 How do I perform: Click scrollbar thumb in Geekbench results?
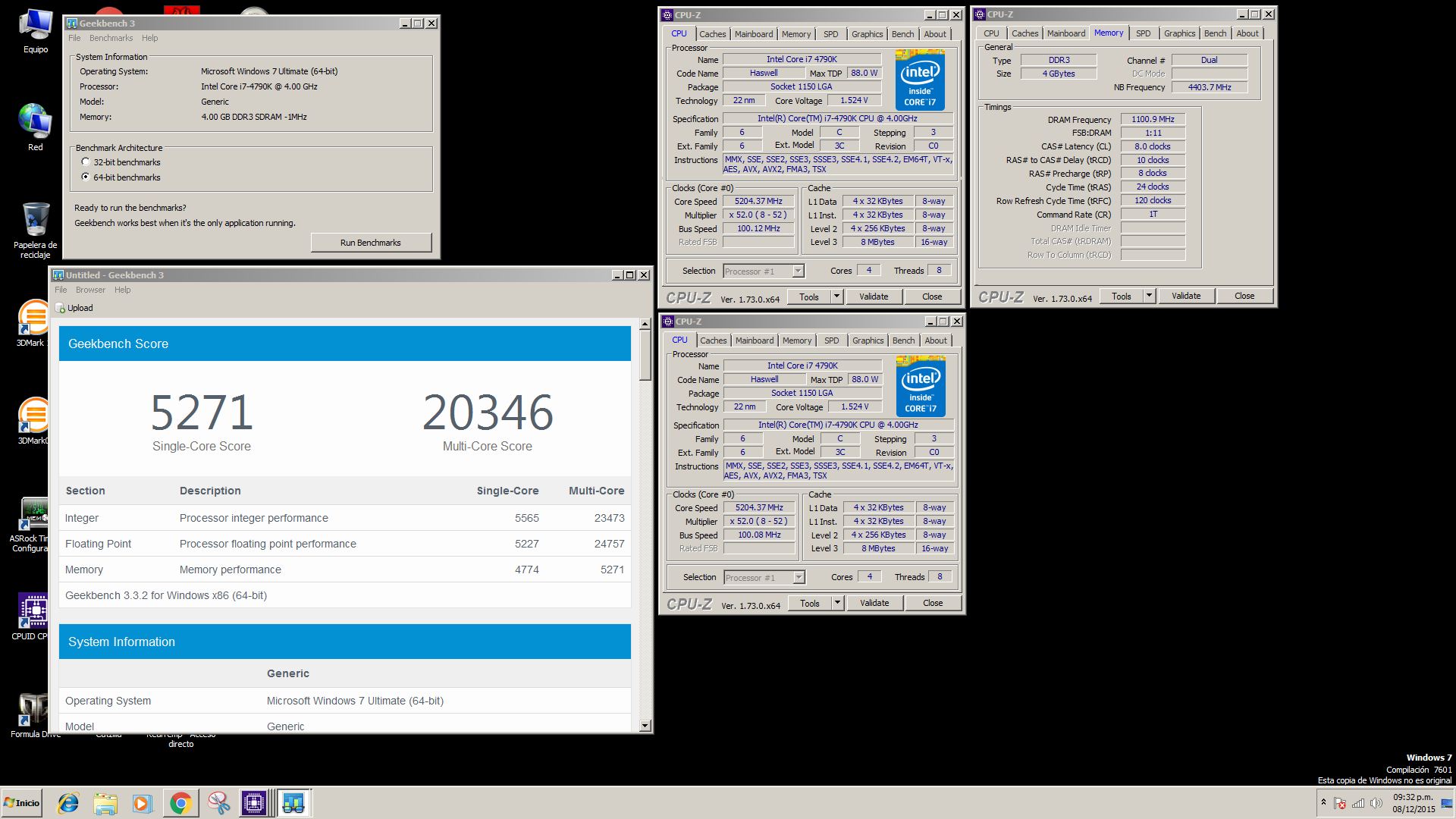(x=645, y=355)
